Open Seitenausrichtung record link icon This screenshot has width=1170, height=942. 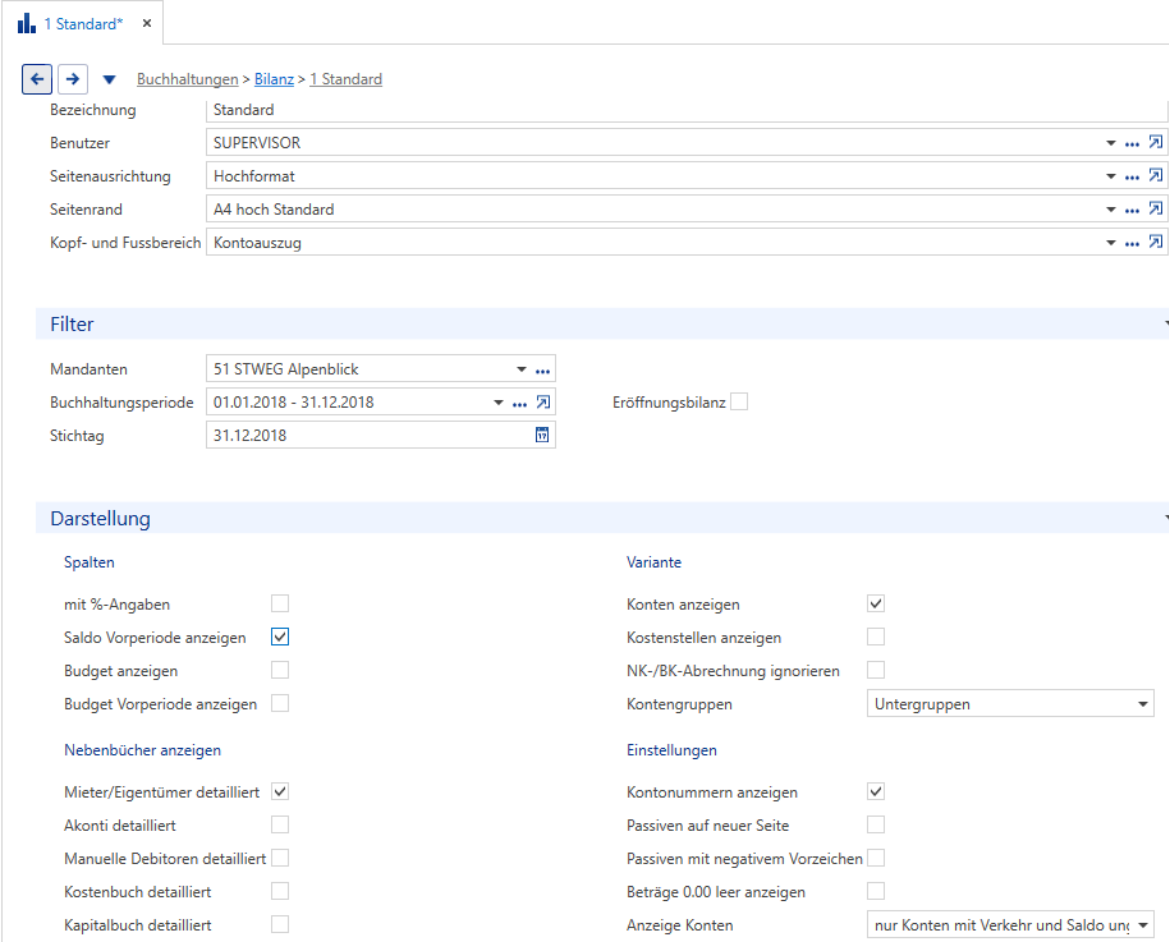(x=1155, y=175)
